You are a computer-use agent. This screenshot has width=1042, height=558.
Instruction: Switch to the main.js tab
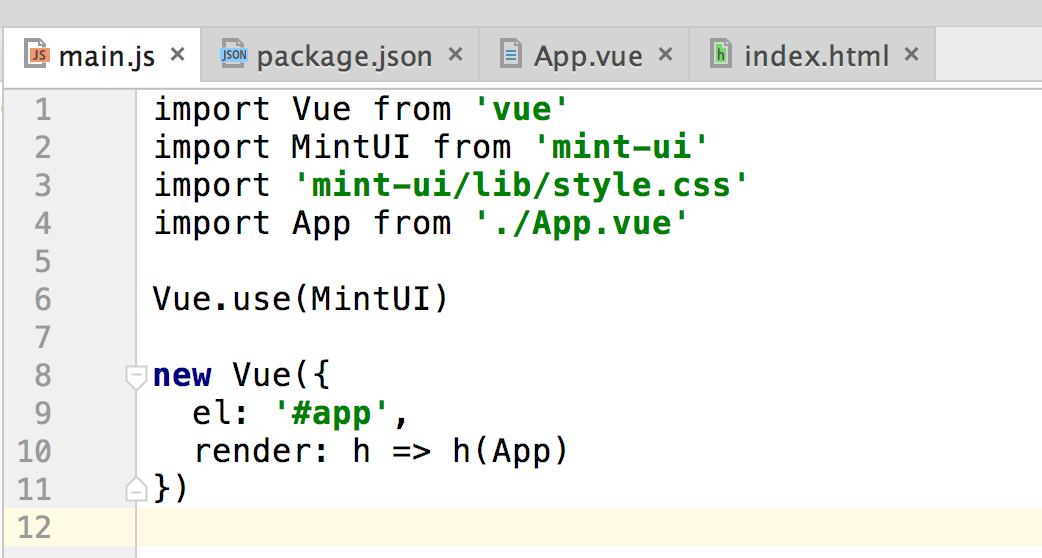(x=102, y=56)
